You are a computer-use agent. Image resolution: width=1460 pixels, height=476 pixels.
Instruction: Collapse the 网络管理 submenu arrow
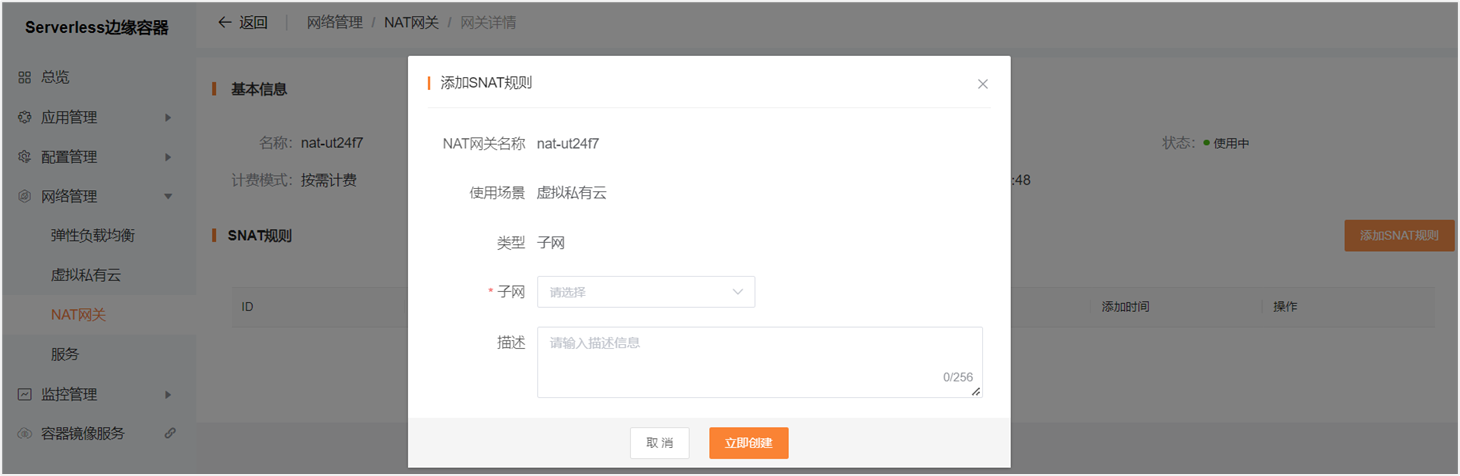[x=168, y=197]
